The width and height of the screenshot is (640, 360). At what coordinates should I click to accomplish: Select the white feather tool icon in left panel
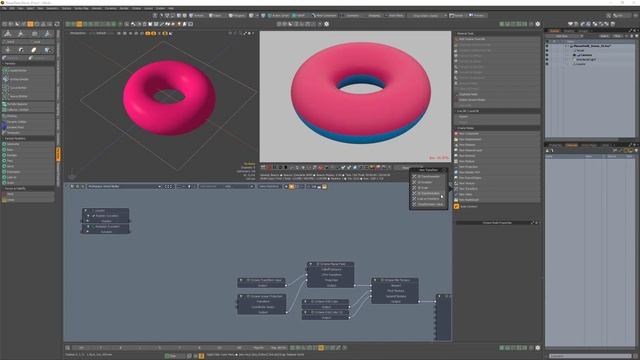tap(34, 50)
